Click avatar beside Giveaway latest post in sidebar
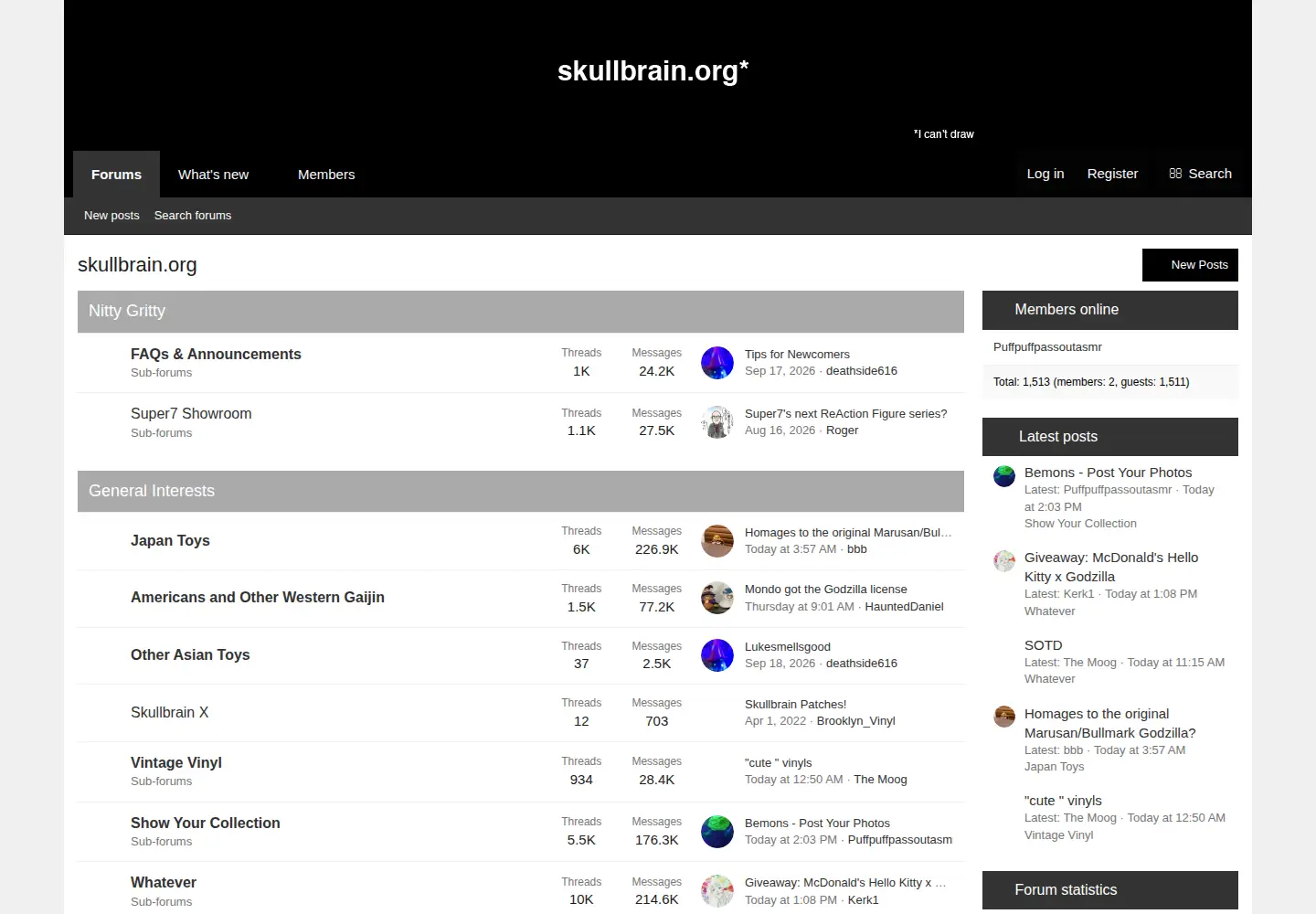This screenshot has height=914, width=1316. pyautogui.click(x=1004, y=561)
